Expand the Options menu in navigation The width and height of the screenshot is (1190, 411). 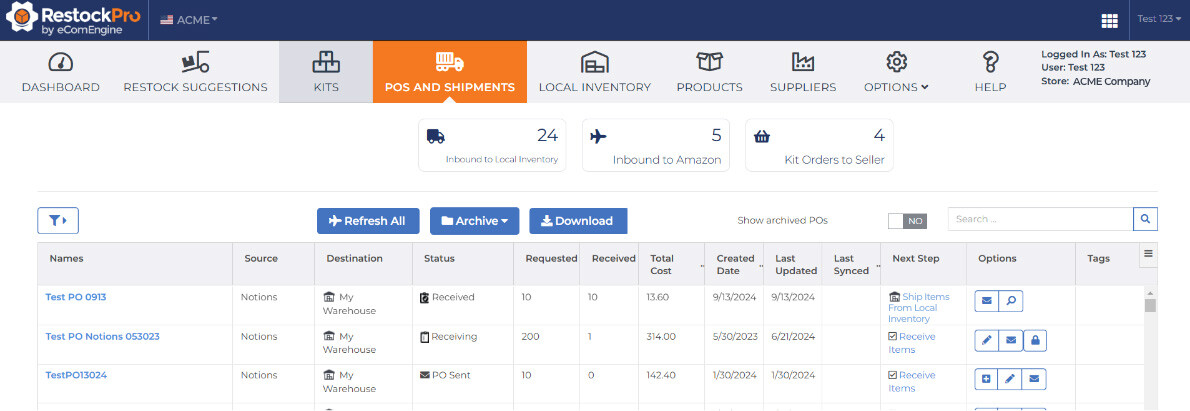point(896,72)
